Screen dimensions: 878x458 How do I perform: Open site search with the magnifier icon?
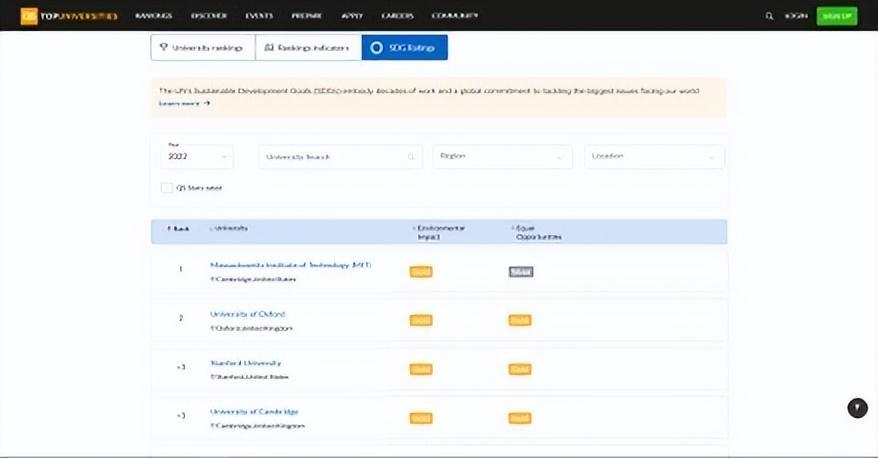pyautogui.click(x=768, y=16)
